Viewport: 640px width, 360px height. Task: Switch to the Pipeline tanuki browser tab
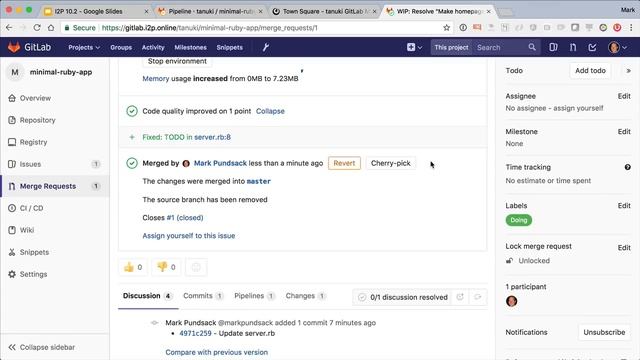[x=210, y=11]
